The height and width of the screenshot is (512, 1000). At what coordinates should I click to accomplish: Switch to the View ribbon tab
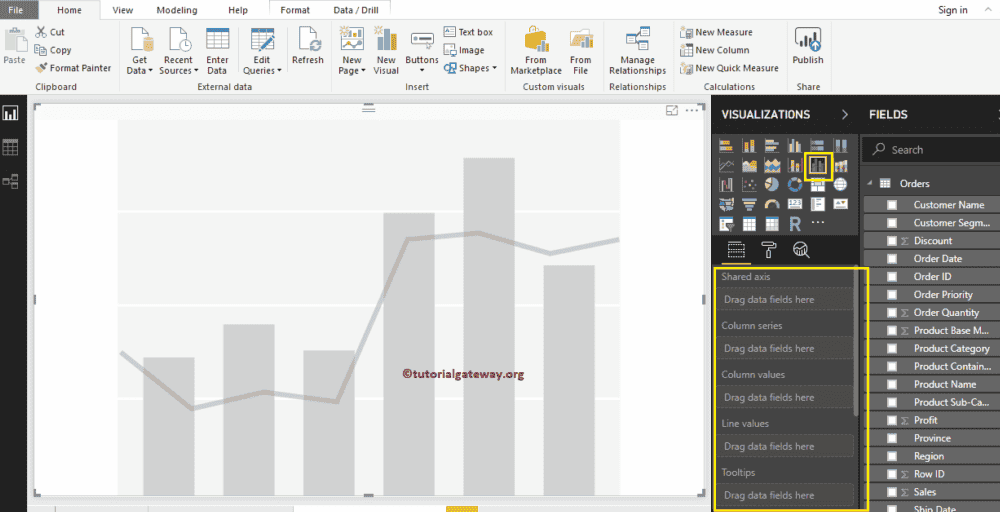(x=122, y=10)
